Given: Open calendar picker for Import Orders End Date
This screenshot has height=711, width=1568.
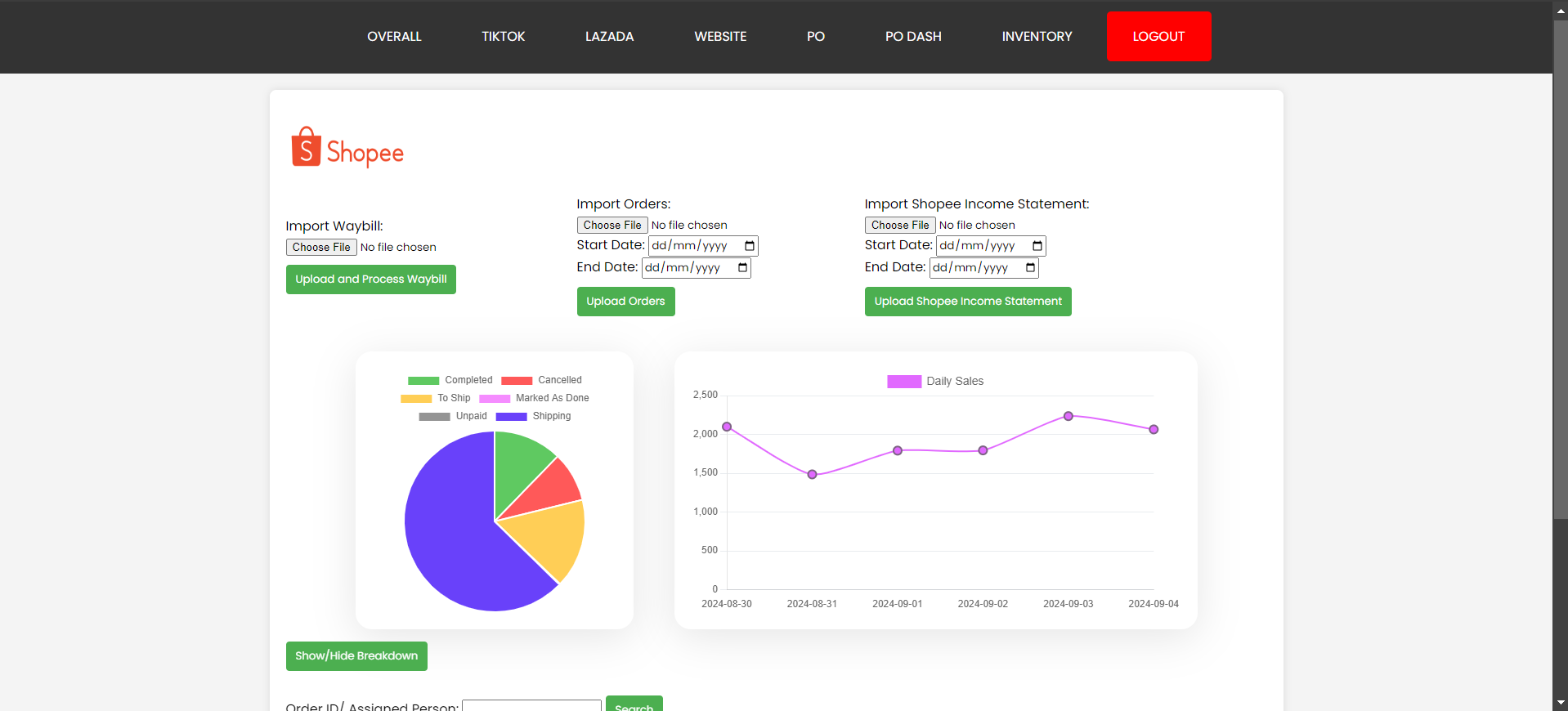Looking at the screenshot, I should point(742,268).
